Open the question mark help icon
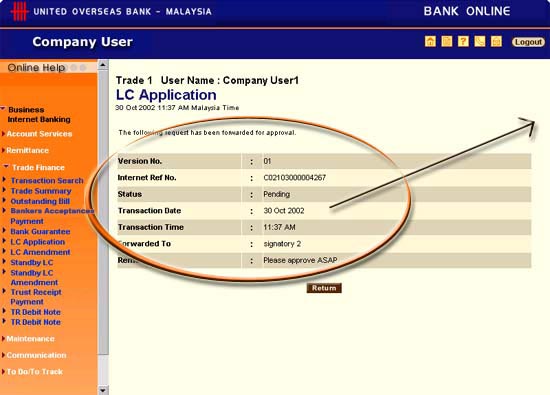The width and height of the screenshot is (550, 395). (x=463, y=41)
